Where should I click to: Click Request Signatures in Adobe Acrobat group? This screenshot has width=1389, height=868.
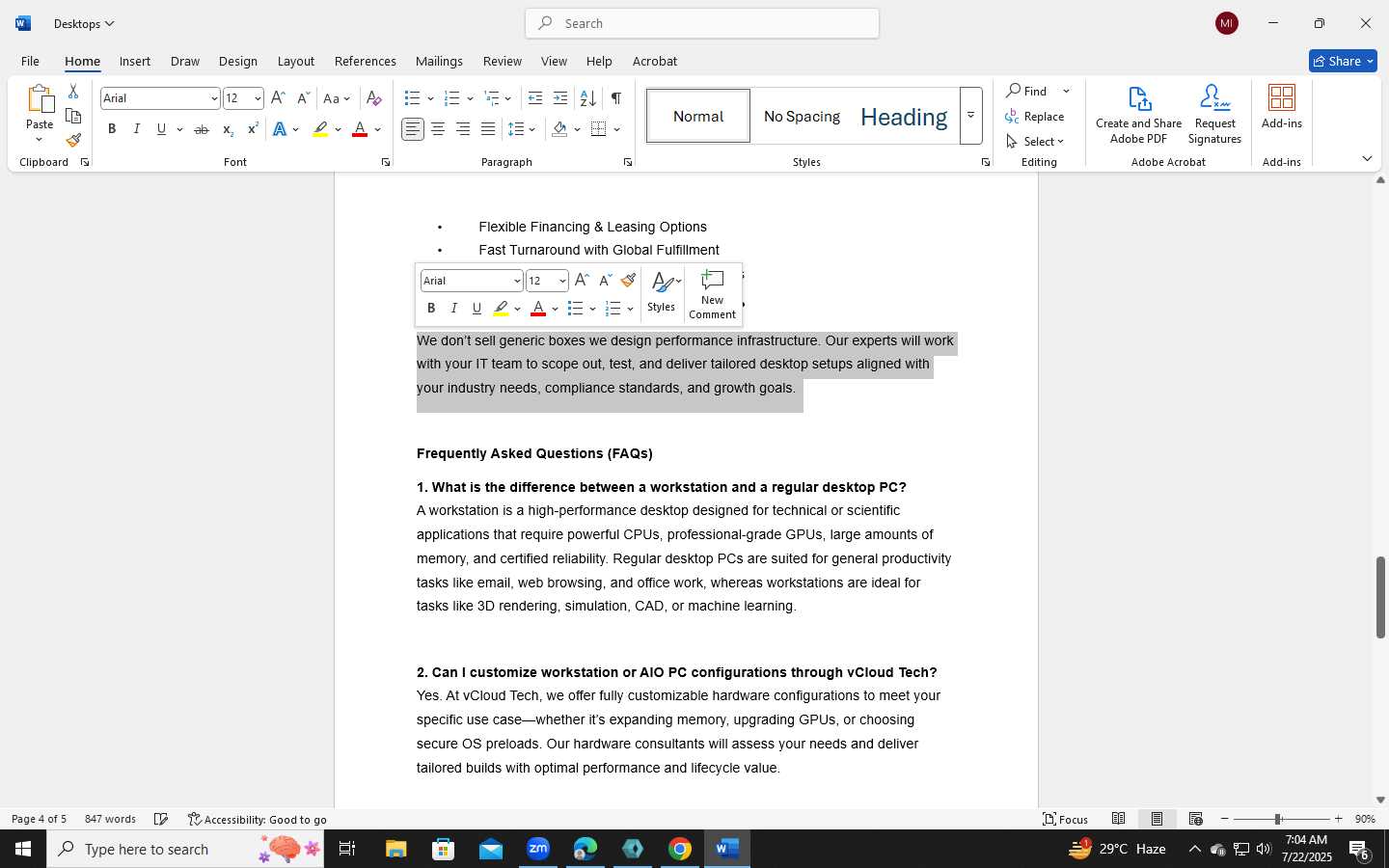(x=1214, y=114)
